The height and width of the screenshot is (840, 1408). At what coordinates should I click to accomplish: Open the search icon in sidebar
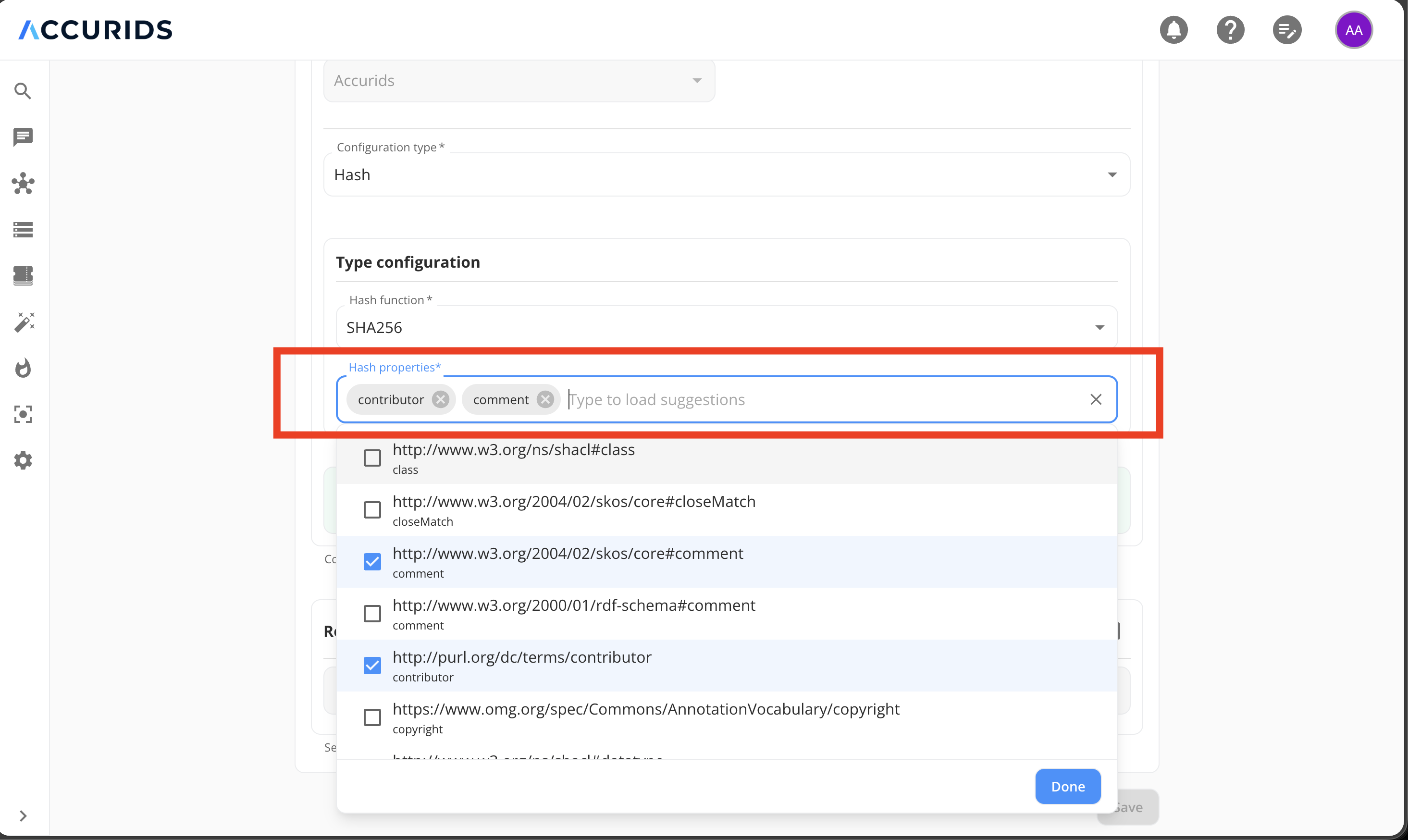[23, 90]
